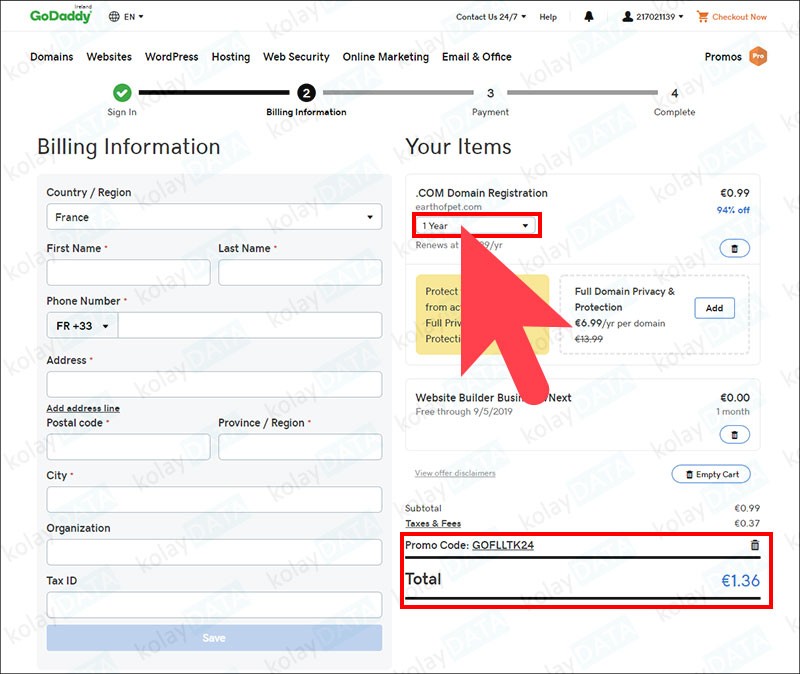Click the GoDaddy logo

(61, 15)
